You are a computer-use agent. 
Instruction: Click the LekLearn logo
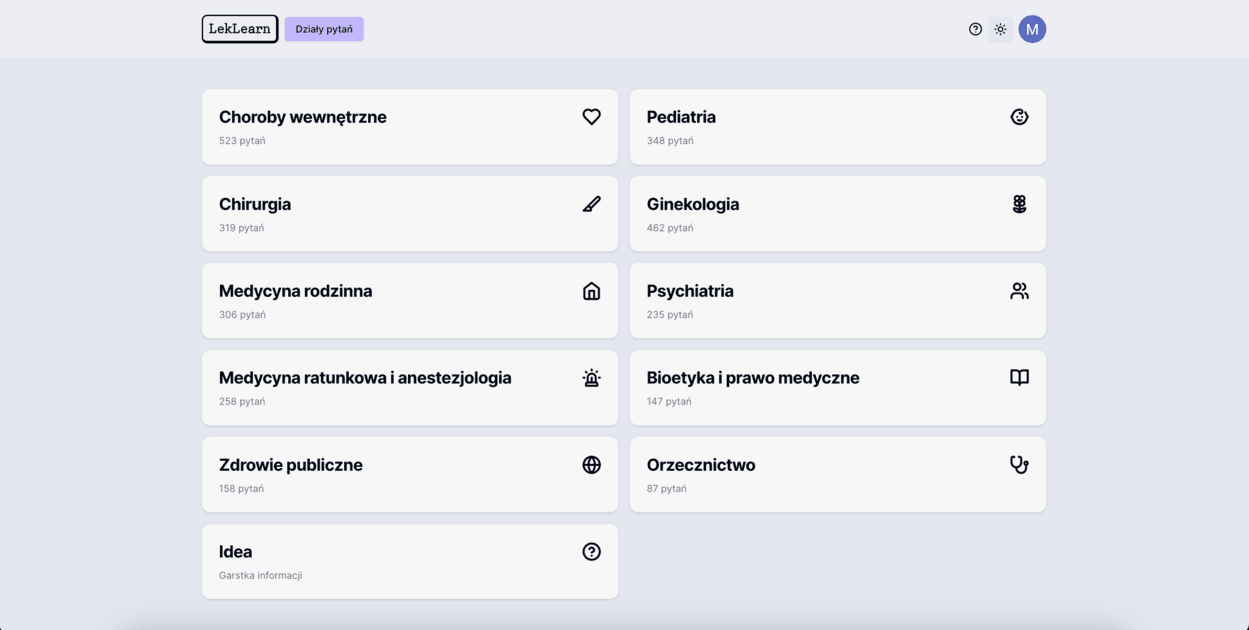pos(239,29)
